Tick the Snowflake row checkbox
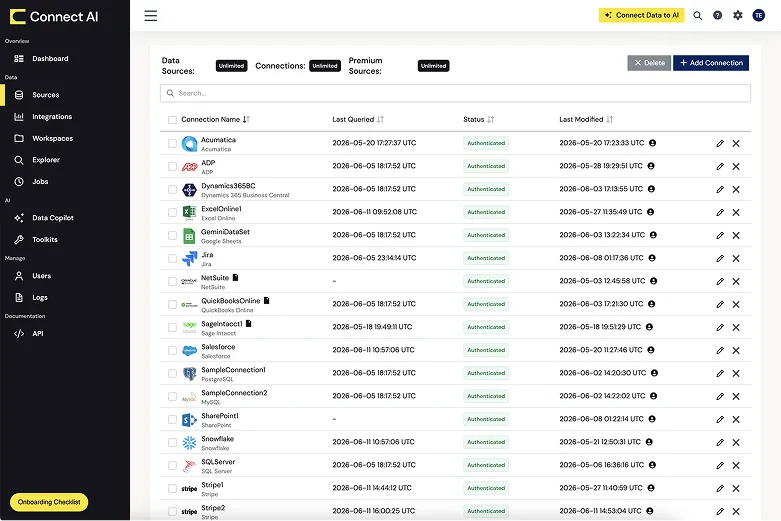 (x=172, y=442)
